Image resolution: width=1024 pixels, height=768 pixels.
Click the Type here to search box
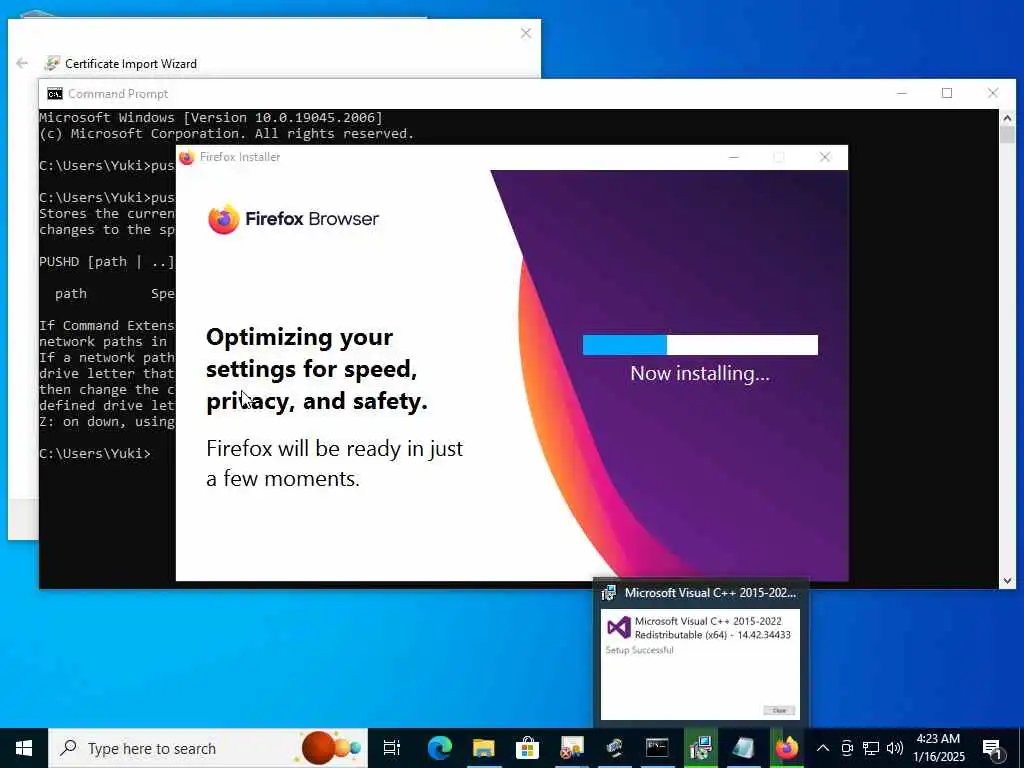point(208,748)
